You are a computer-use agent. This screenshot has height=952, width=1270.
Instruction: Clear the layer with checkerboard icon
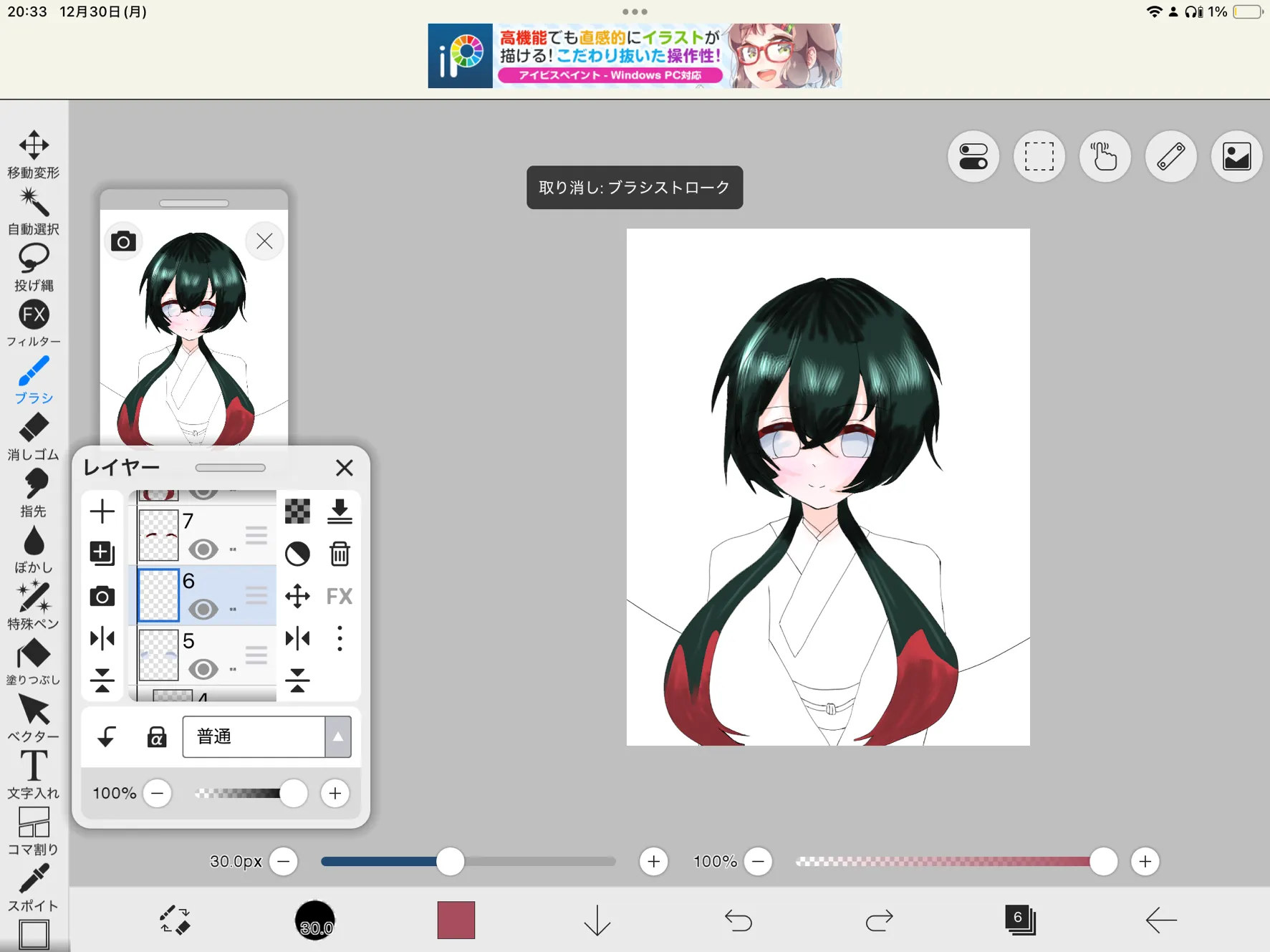pyautogui.click(x=297, y=511)
